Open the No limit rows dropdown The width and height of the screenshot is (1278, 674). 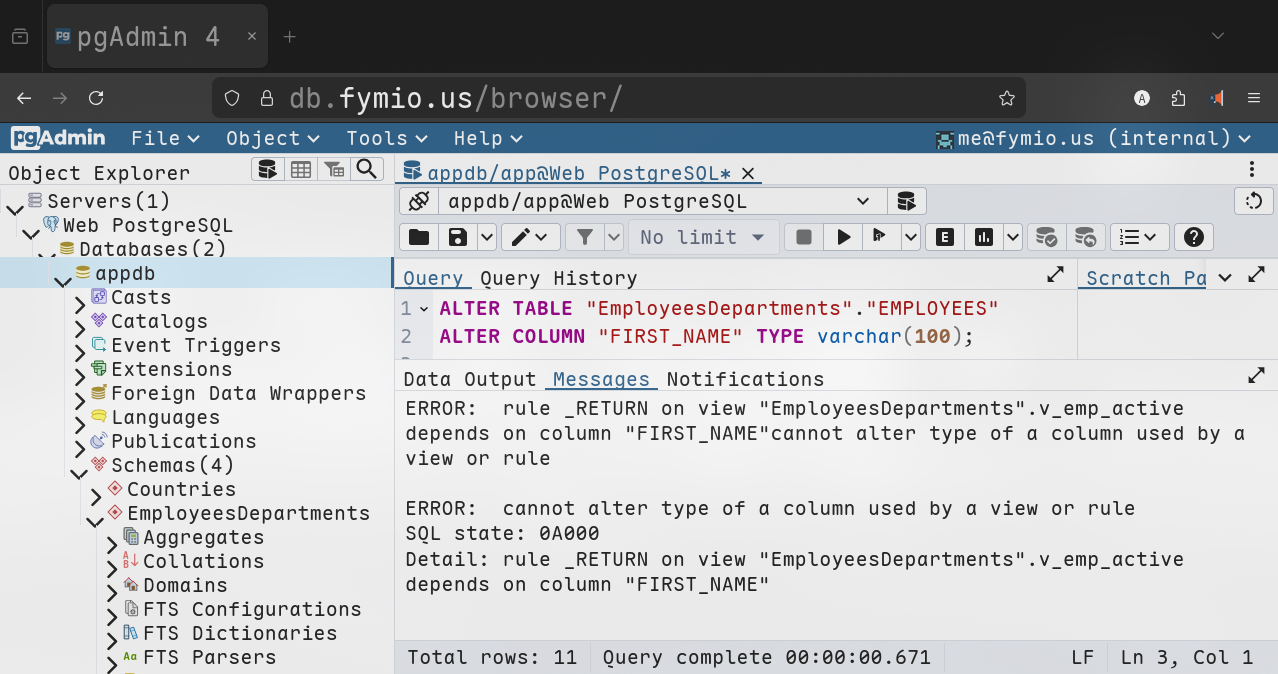702,237
